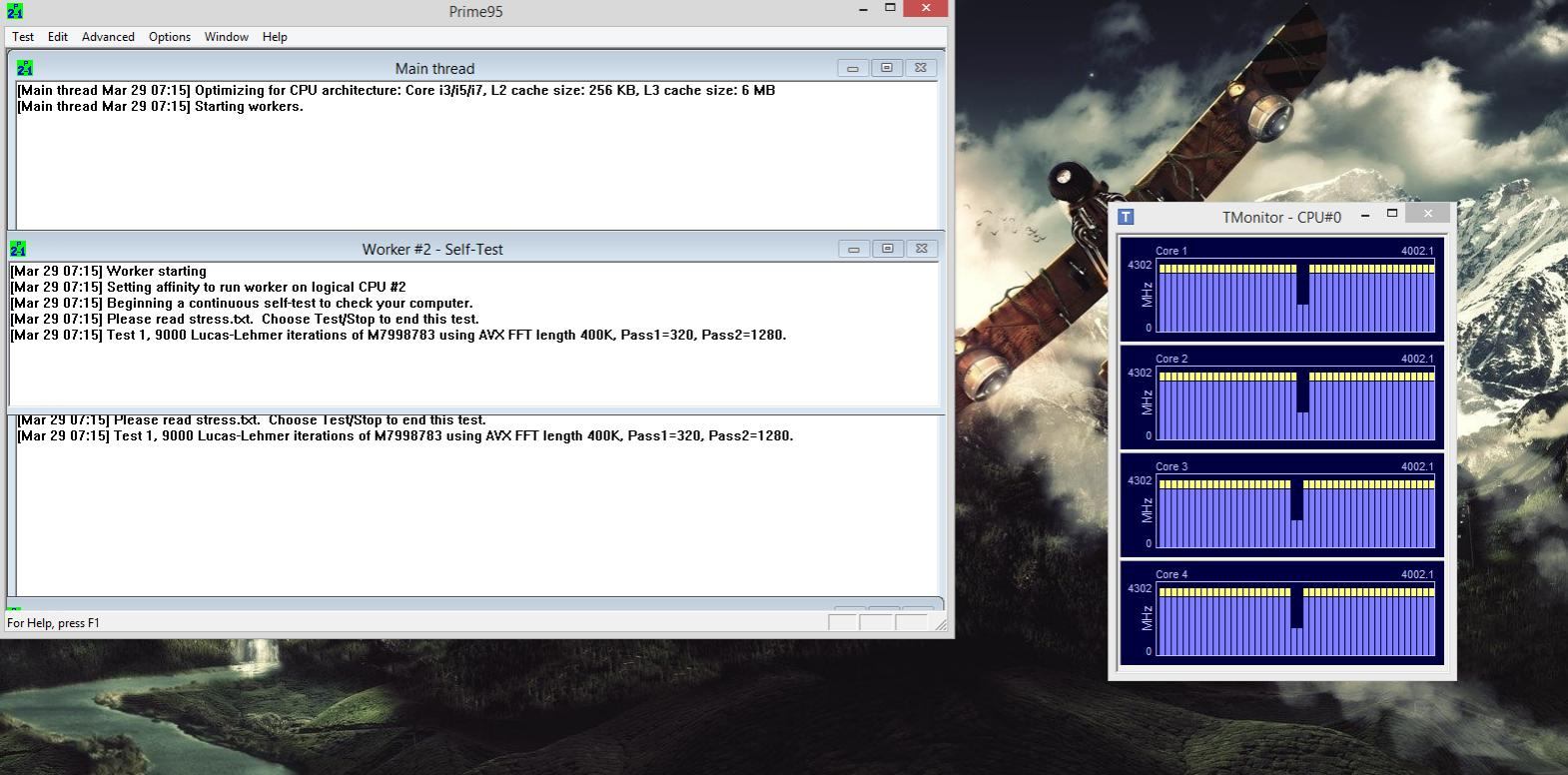
Task: Click the Main thread window icon
Action: (x=25, y=68)
